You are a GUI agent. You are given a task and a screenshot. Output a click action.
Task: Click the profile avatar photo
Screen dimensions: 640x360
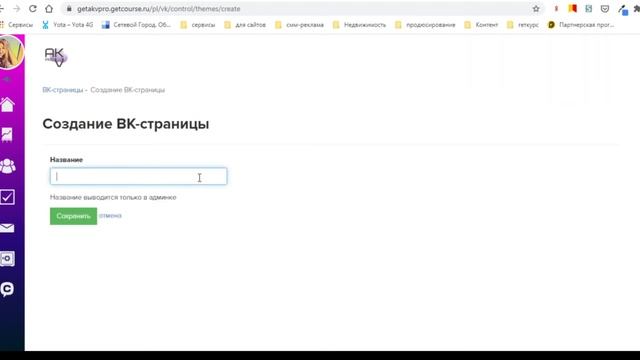tap(11, 52)
